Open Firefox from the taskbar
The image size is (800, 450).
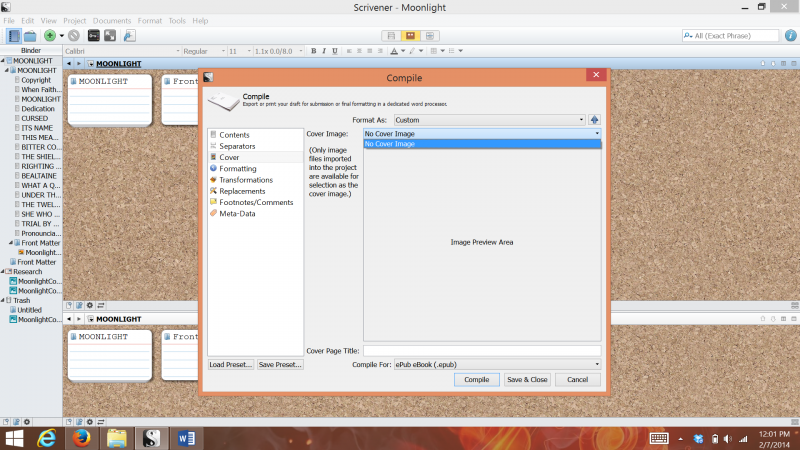pyautogui.click(x=81, y=438)
